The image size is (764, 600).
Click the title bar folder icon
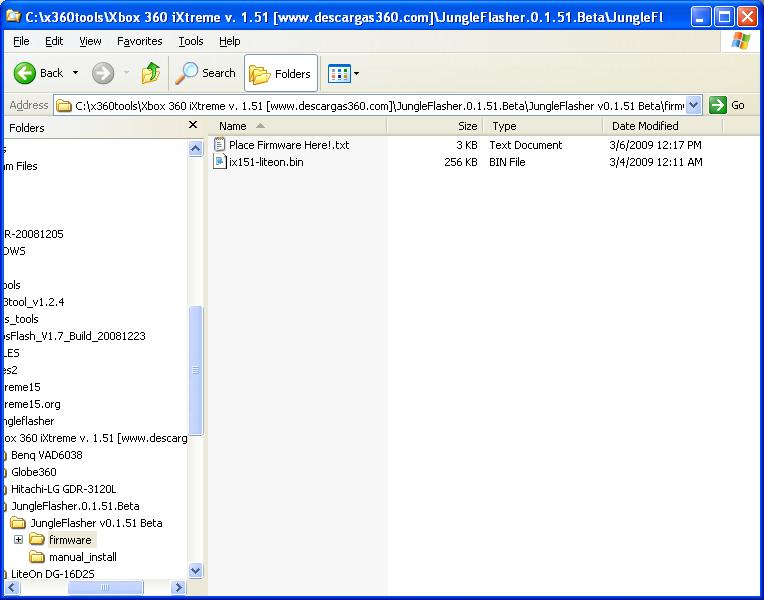click(x=14, y=17)
